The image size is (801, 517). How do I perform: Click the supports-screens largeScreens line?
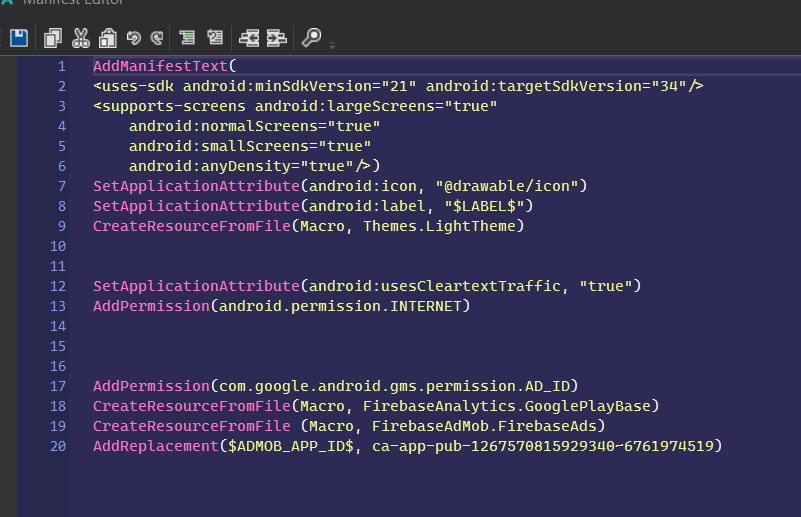295,106
